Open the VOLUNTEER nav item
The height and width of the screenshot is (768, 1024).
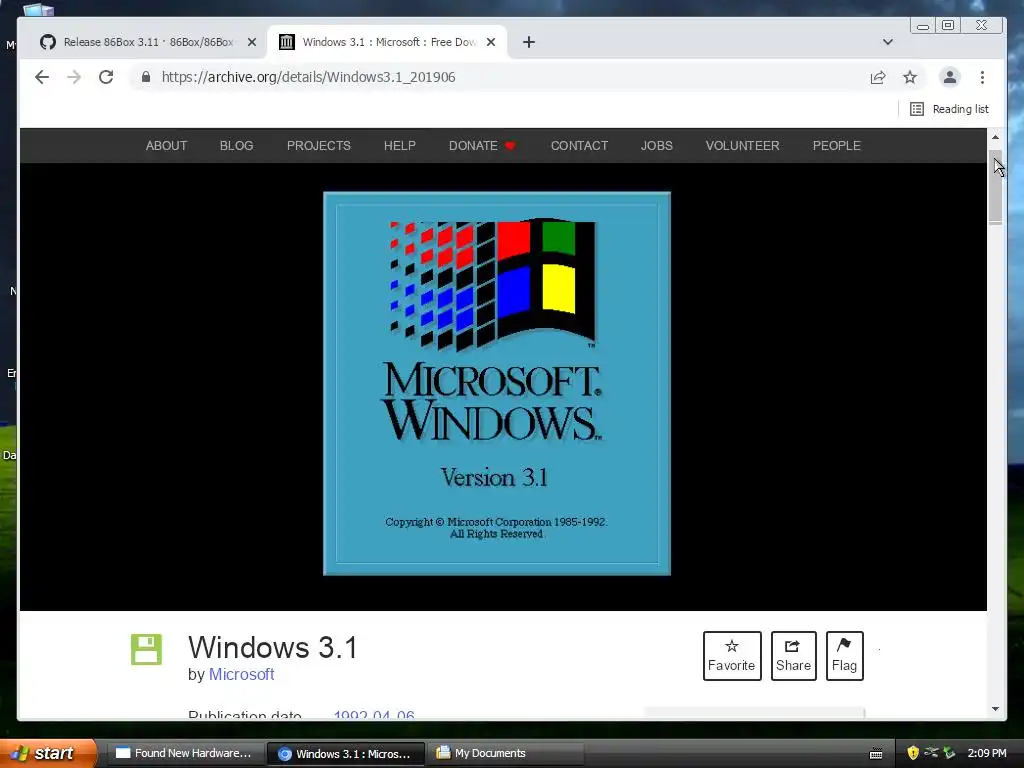743,146
